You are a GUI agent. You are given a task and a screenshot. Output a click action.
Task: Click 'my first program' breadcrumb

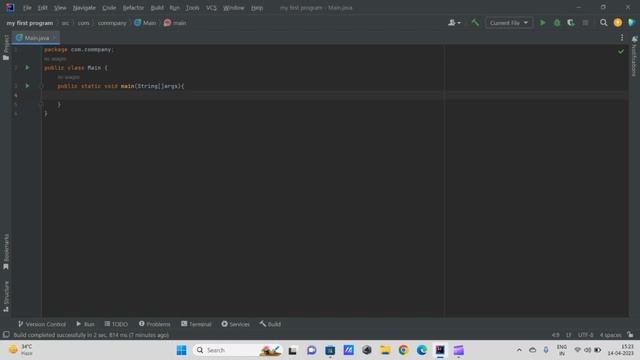pyautogui.click(x=30, y=23)
